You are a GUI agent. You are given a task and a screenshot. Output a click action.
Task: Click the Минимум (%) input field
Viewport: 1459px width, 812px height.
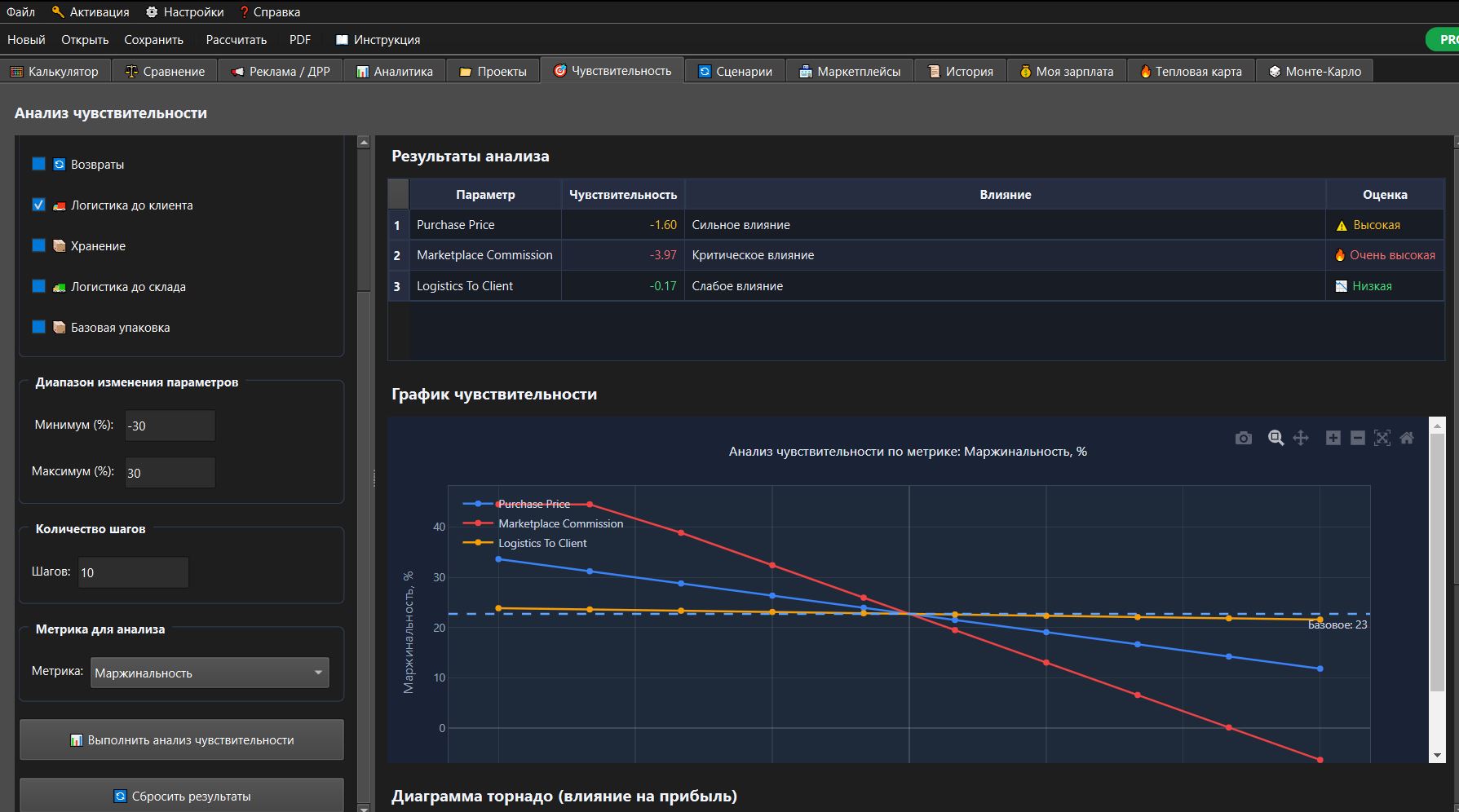[x=170, y=426]
